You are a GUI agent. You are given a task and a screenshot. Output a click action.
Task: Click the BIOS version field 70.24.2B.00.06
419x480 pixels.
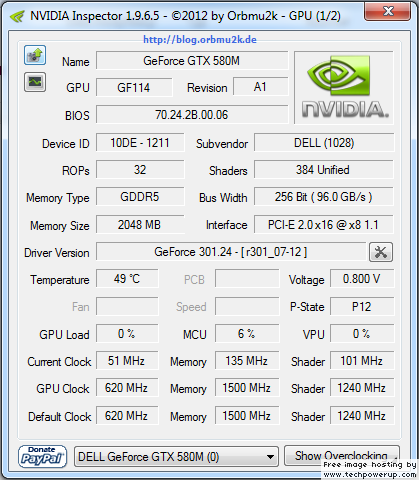(192, 115)
